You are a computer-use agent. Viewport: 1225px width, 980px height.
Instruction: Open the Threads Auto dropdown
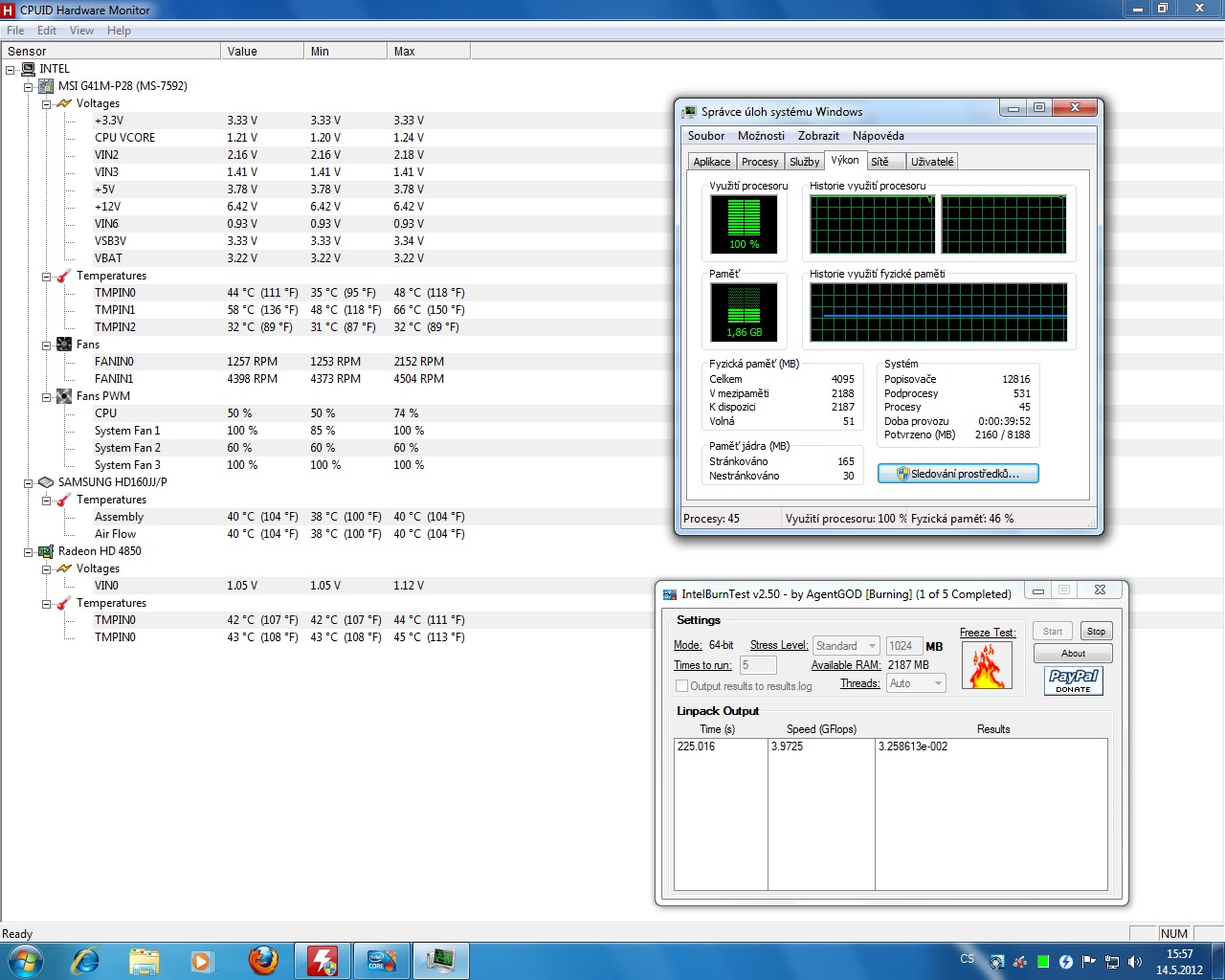point(916,683)
